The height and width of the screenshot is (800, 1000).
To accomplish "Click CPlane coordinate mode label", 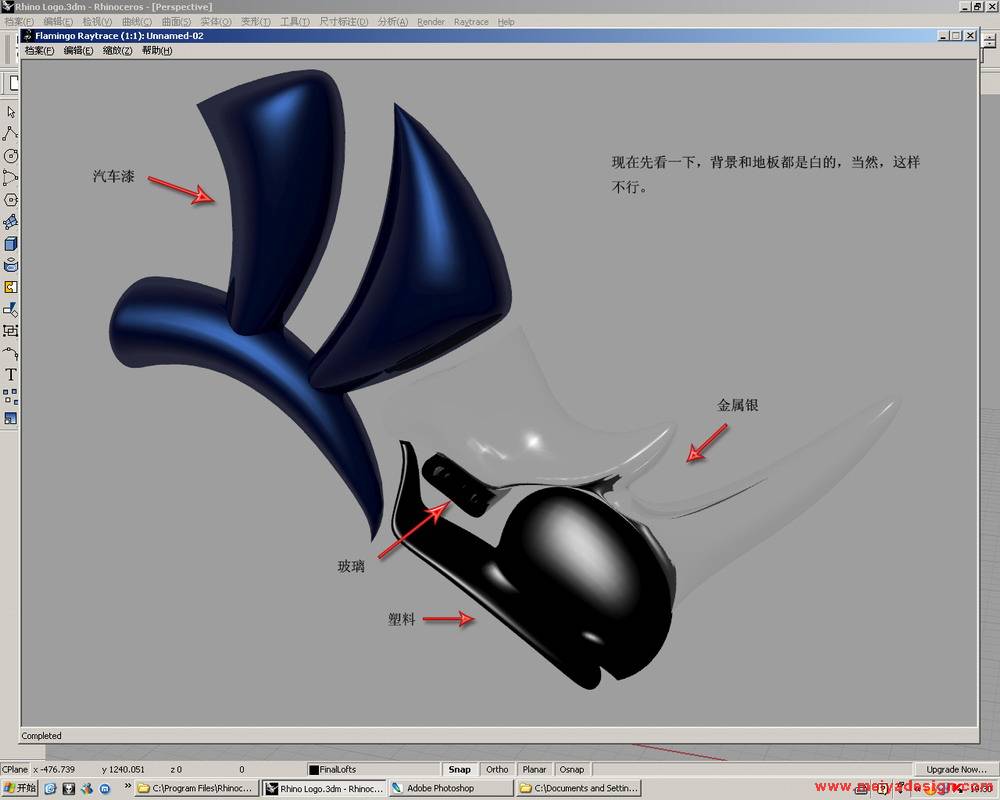I will tap(15, 769).
